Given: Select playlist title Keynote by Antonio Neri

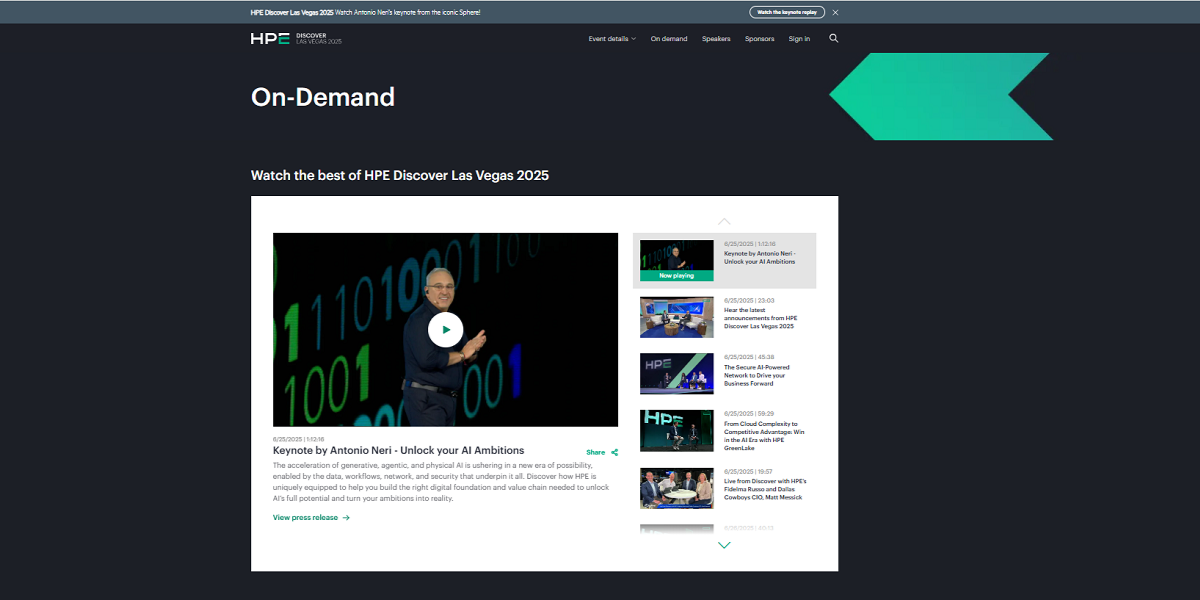Looking at the screenshot, I should pyautogui.click(x=760, y=257).
